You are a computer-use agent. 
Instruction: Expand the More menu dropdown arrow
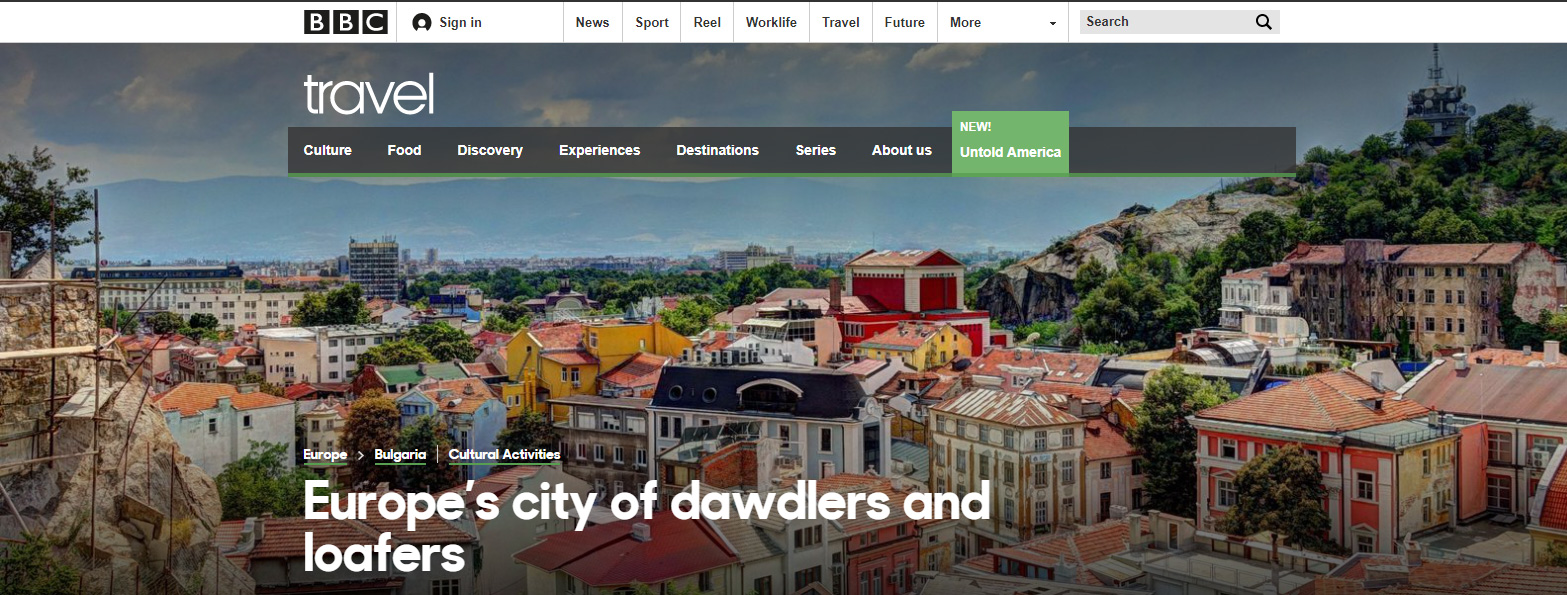point(1053,23)
